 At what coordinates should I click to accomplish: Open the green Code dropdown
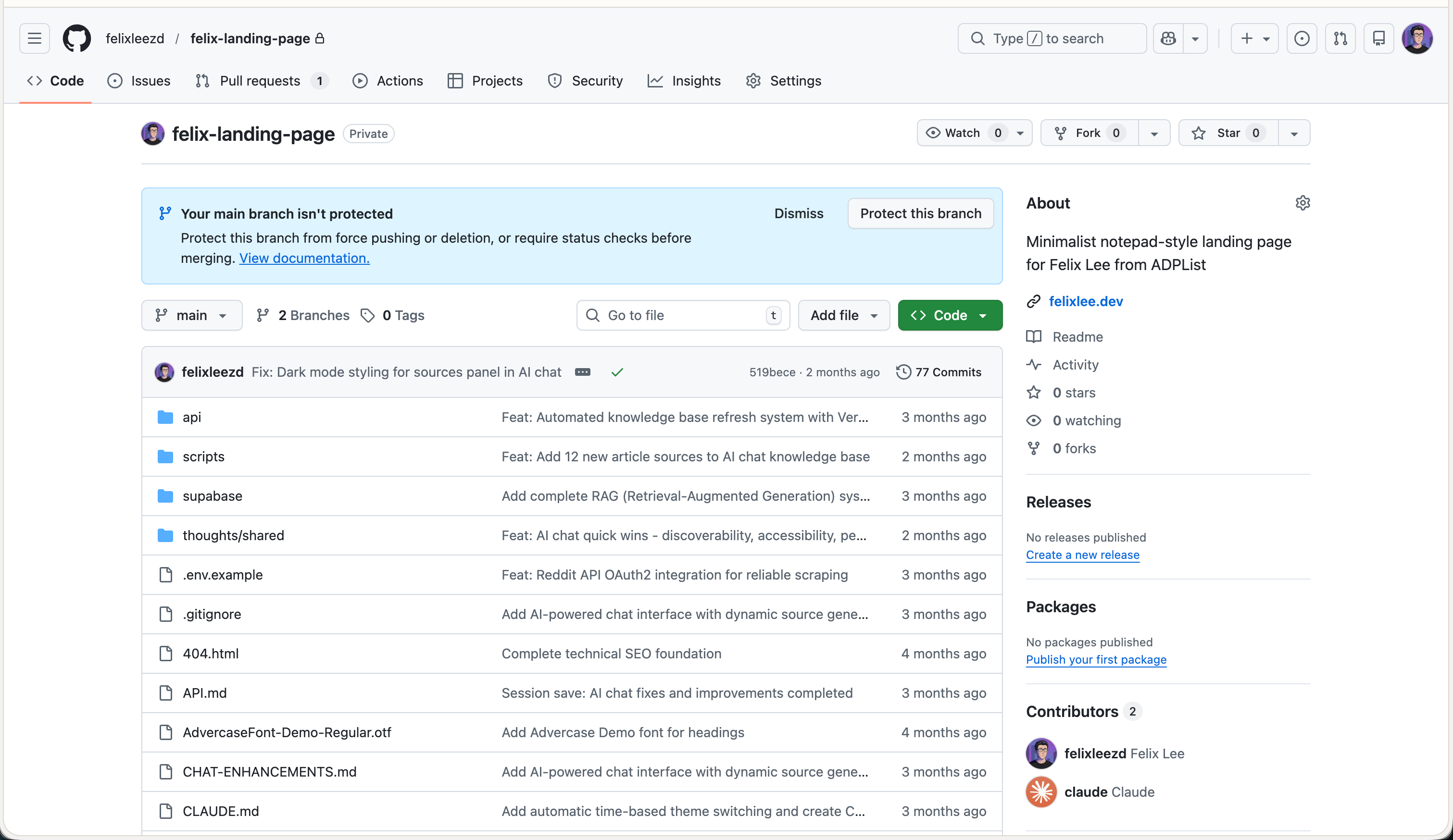[950, 315]
